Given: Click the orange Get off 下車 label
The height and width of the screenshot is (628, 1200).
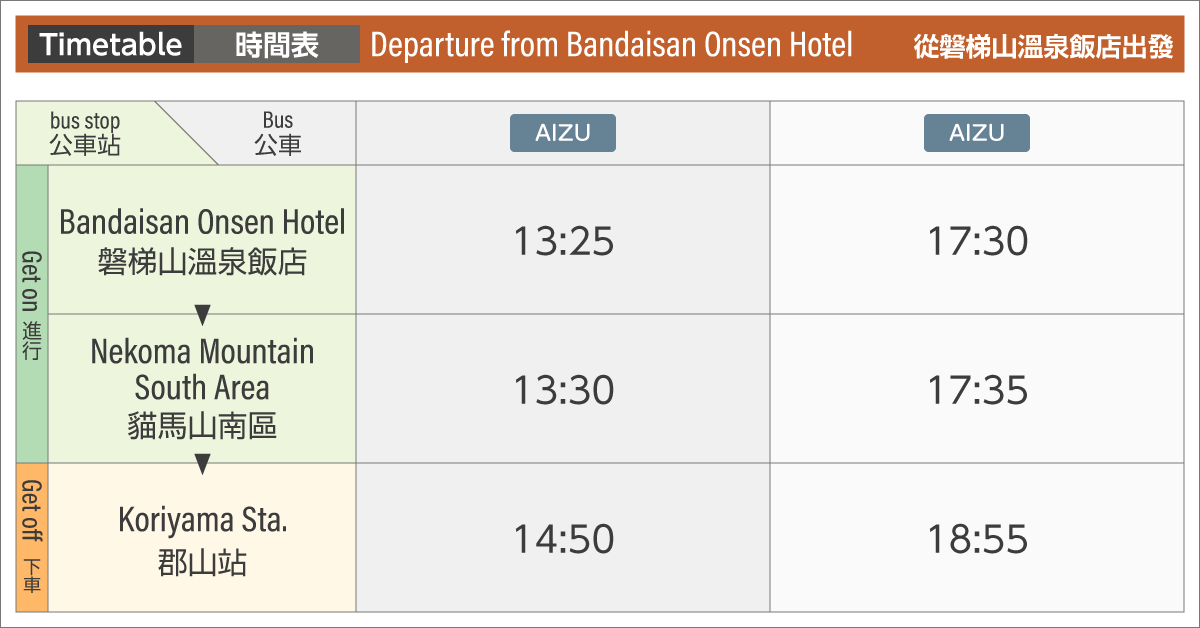Looking at the screenshot, I should pos(32,537).
